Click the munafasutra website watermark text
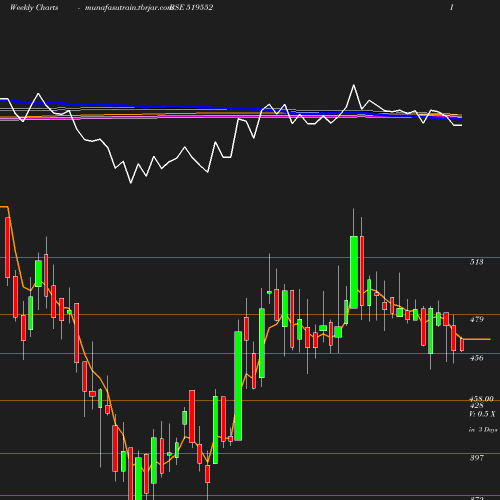This screenshot has height=500, width=500. click(x=128, y=7)
